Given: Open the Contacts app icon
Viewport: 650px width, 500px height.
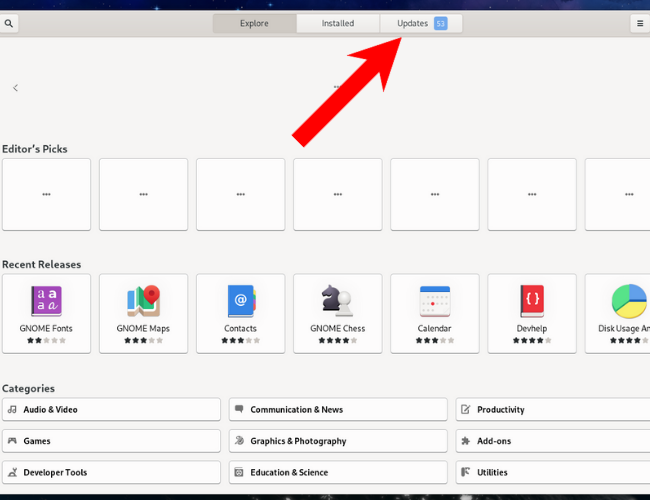Looking at the screenshot, I should pos(240,301).
